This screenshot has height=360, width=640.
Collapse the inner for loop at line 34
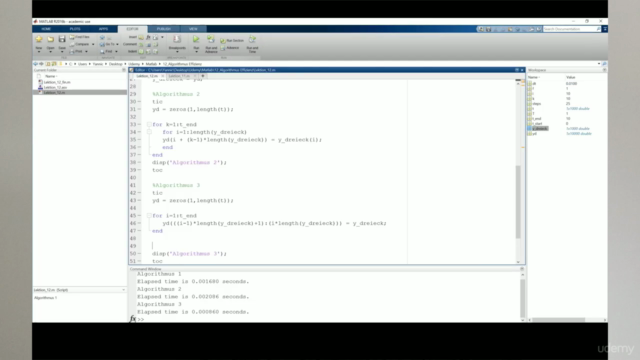tap(149, 132)
